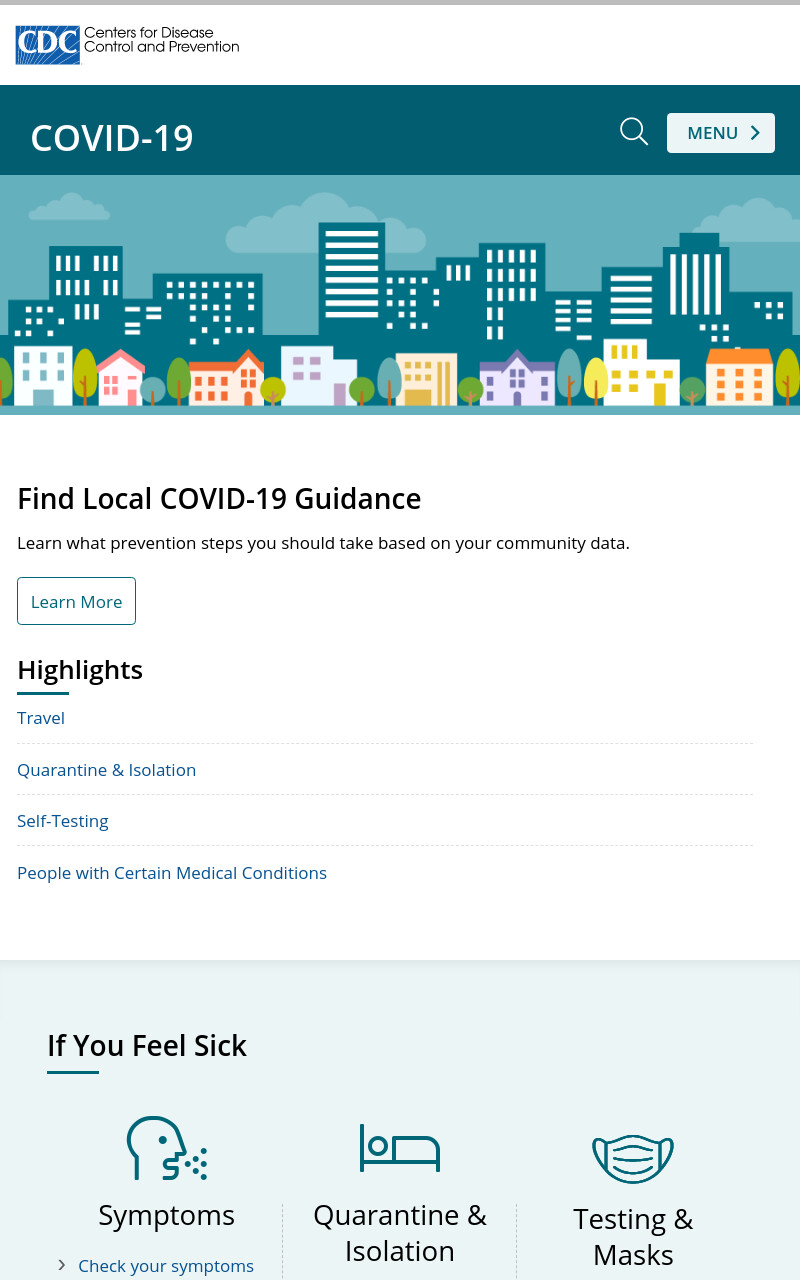Viewport: 800px width, 1280px height.
Task: Open the Travel highlight link
Action: coord(41,718)
